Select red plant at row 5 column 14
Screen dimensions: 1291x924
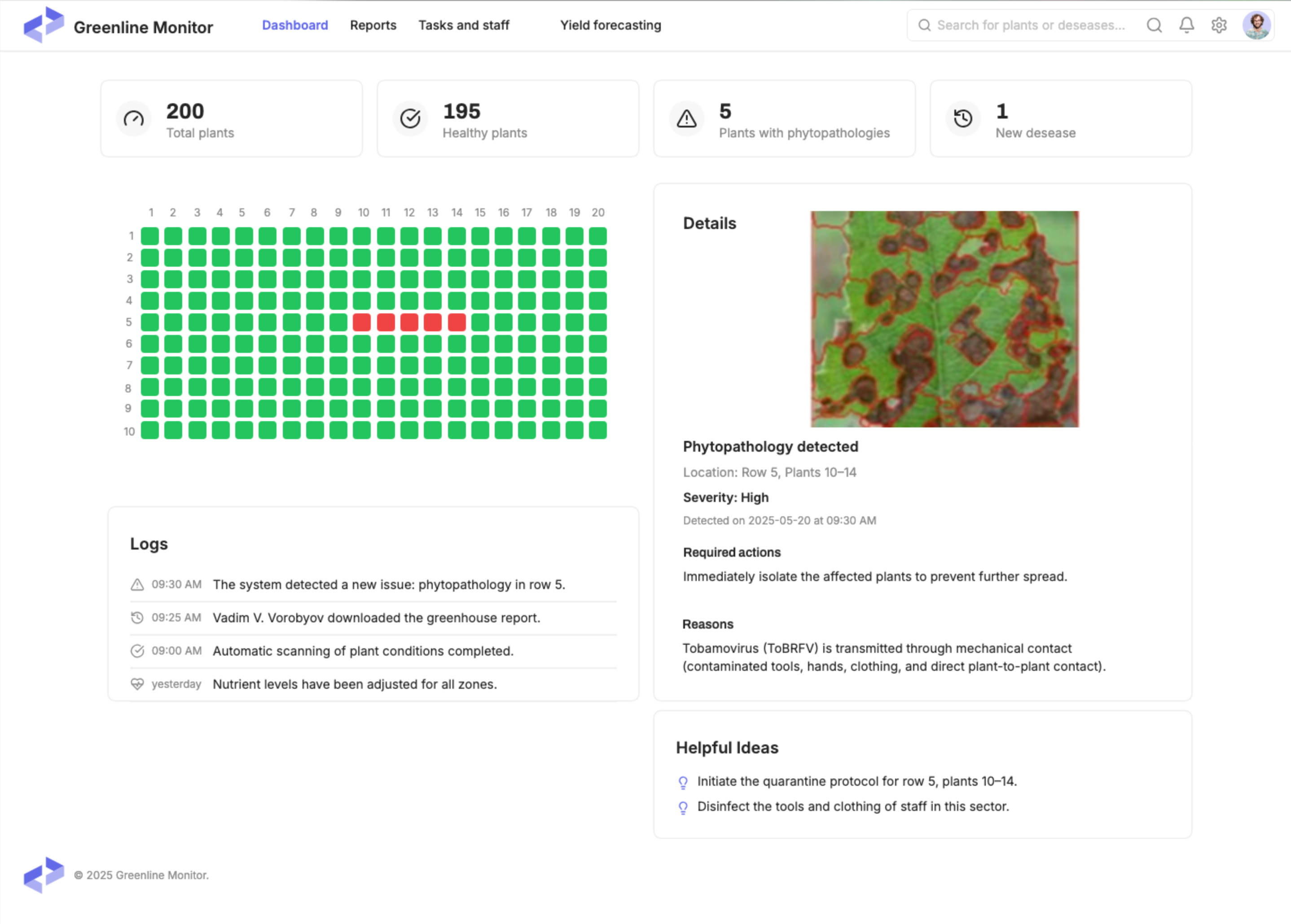coord(457,322)
